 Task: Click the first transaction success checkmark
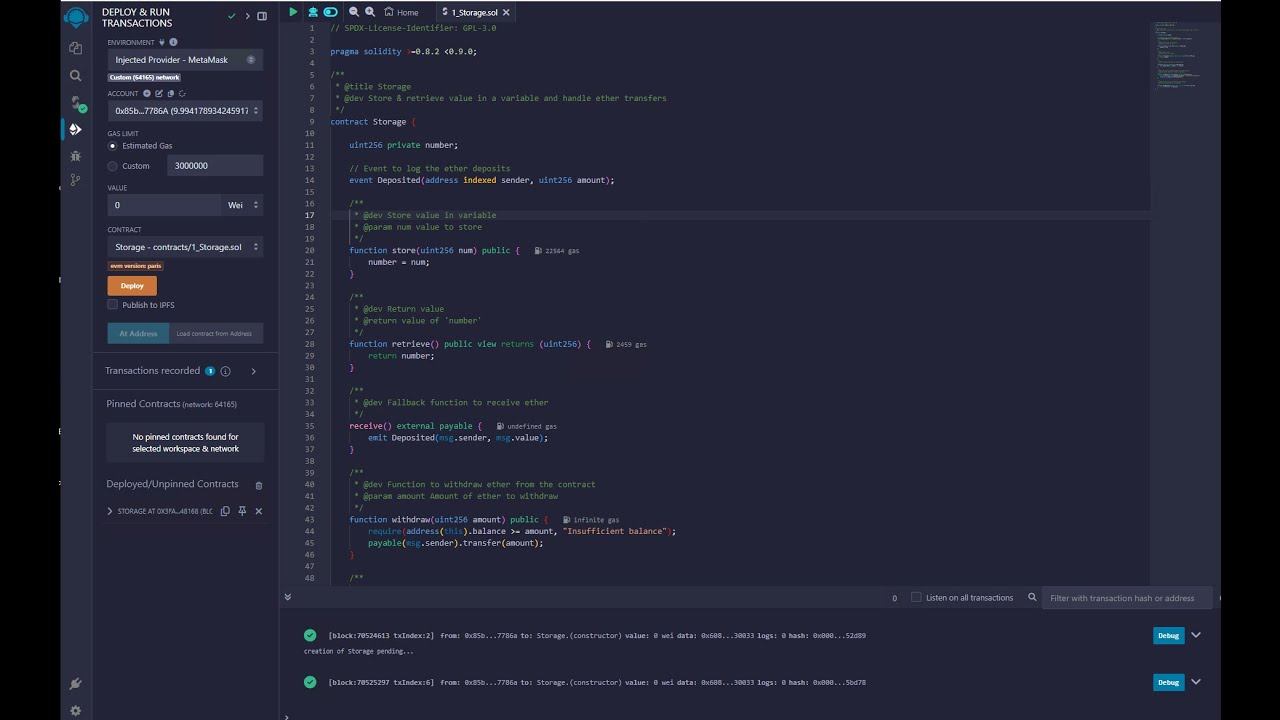pyautogui.click(x=311, y=635)
